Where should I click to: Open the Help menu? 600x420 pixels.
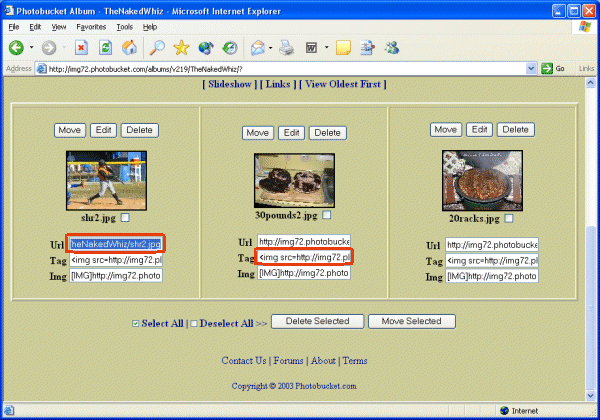150,27
